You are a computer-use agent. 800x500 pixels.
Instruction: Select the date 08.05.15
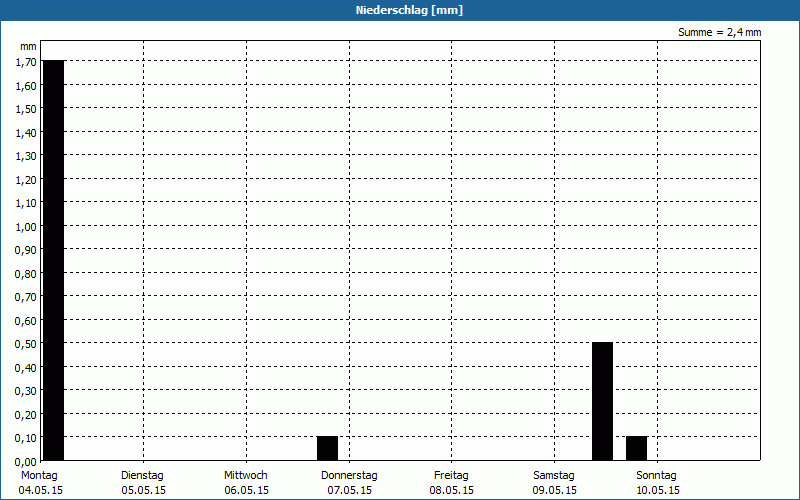pos(452,490)
